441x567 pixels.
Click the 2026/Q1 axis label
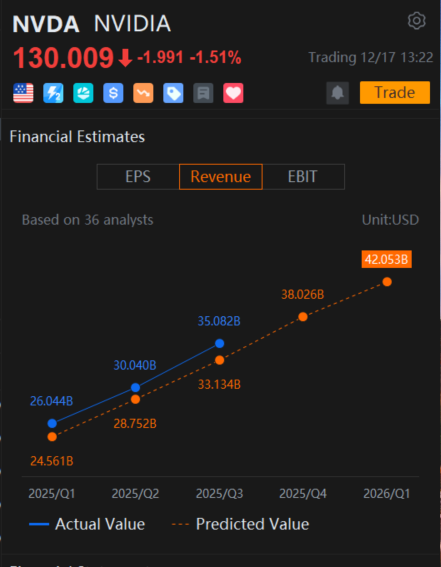pos(387,494)
